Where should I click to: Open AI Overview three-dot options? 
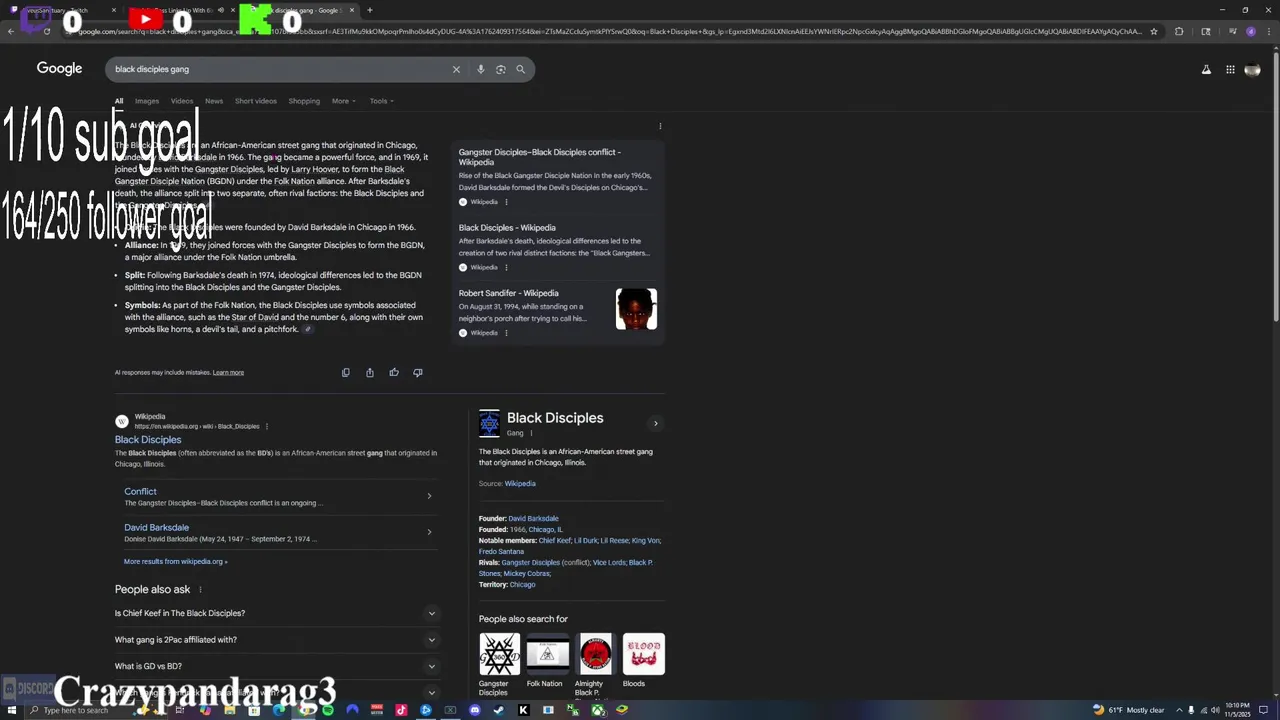(x=660, y=126)
